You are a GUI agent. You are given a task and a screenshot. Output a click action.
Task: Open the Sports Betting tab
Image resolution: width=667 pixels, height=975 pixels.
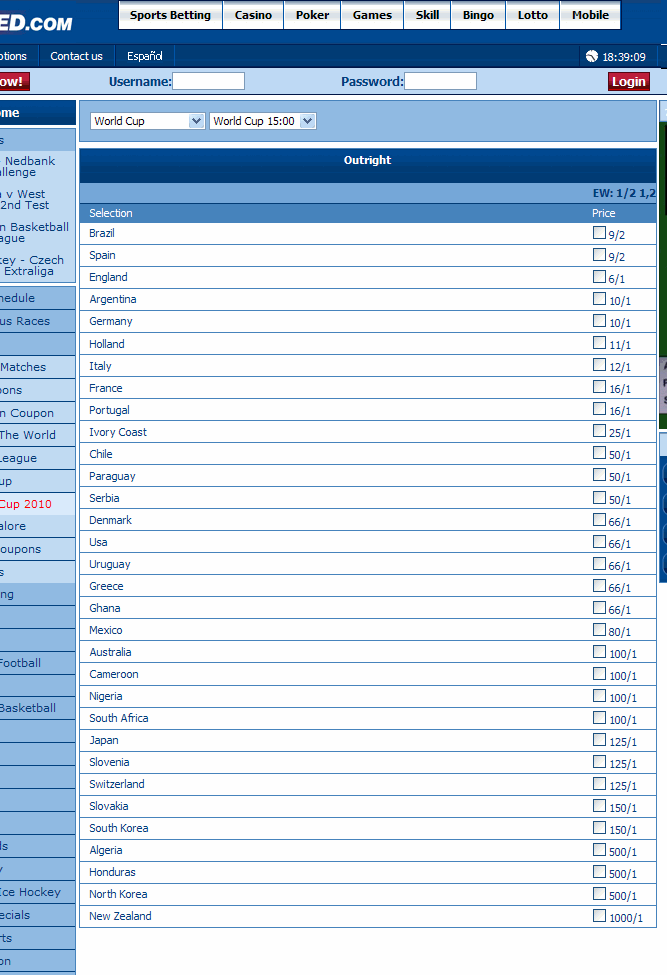pos(170,15)
